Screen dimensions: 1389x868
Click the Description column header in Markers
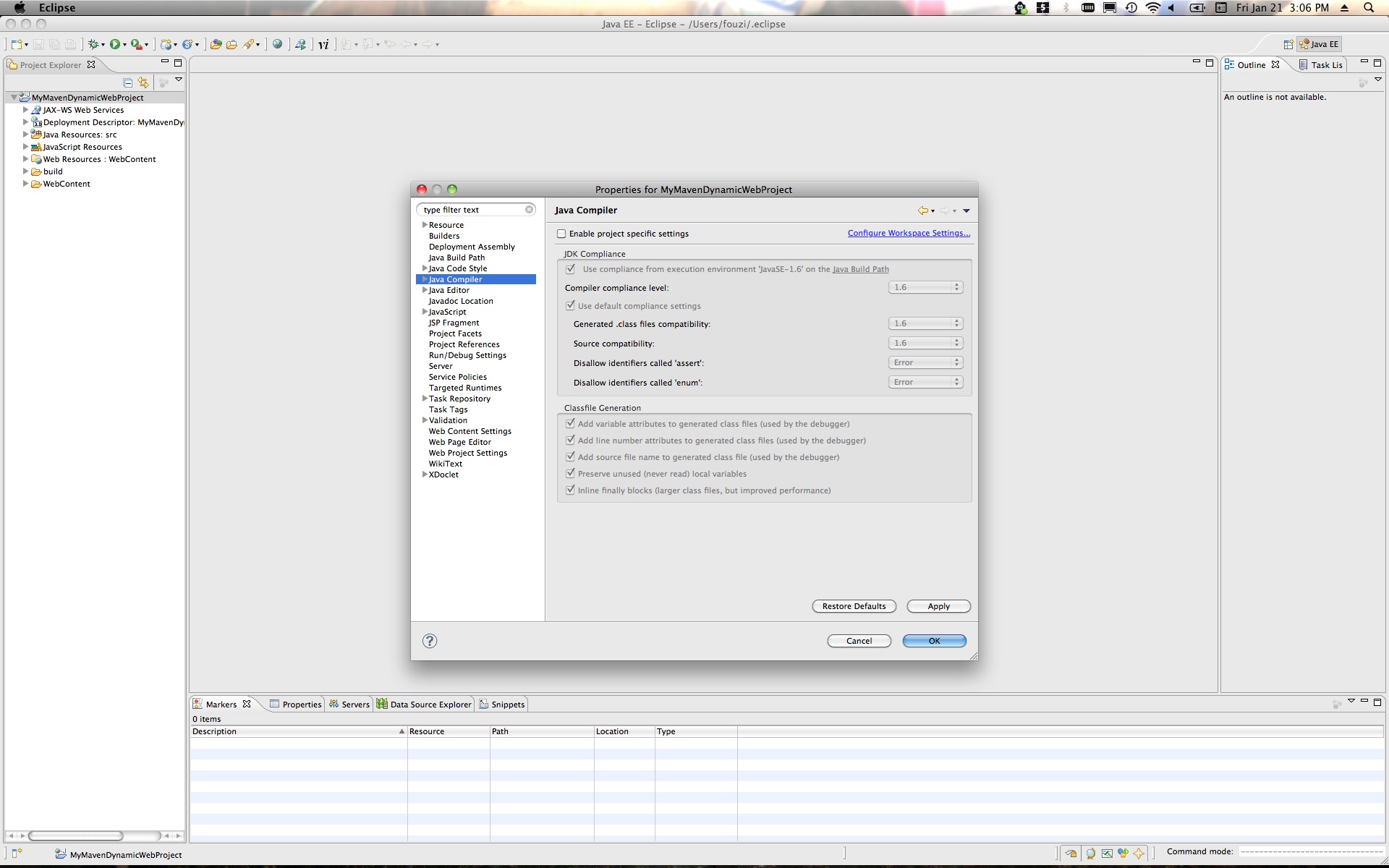tap(298, 731)
